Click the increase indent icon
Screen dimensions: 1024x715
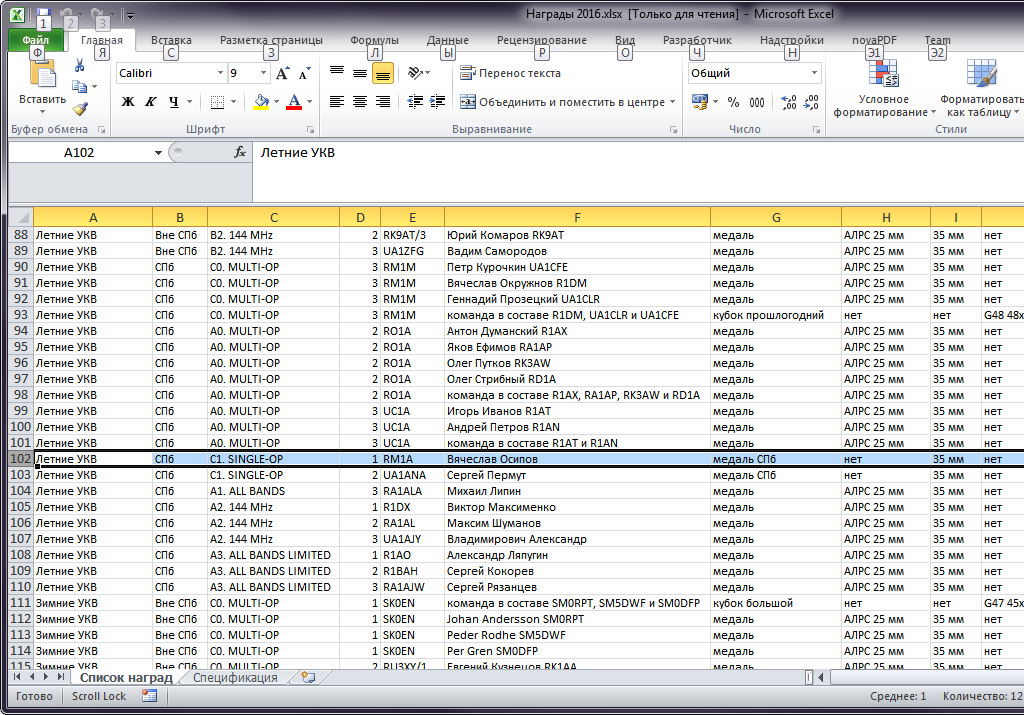[x=437, y=102]
